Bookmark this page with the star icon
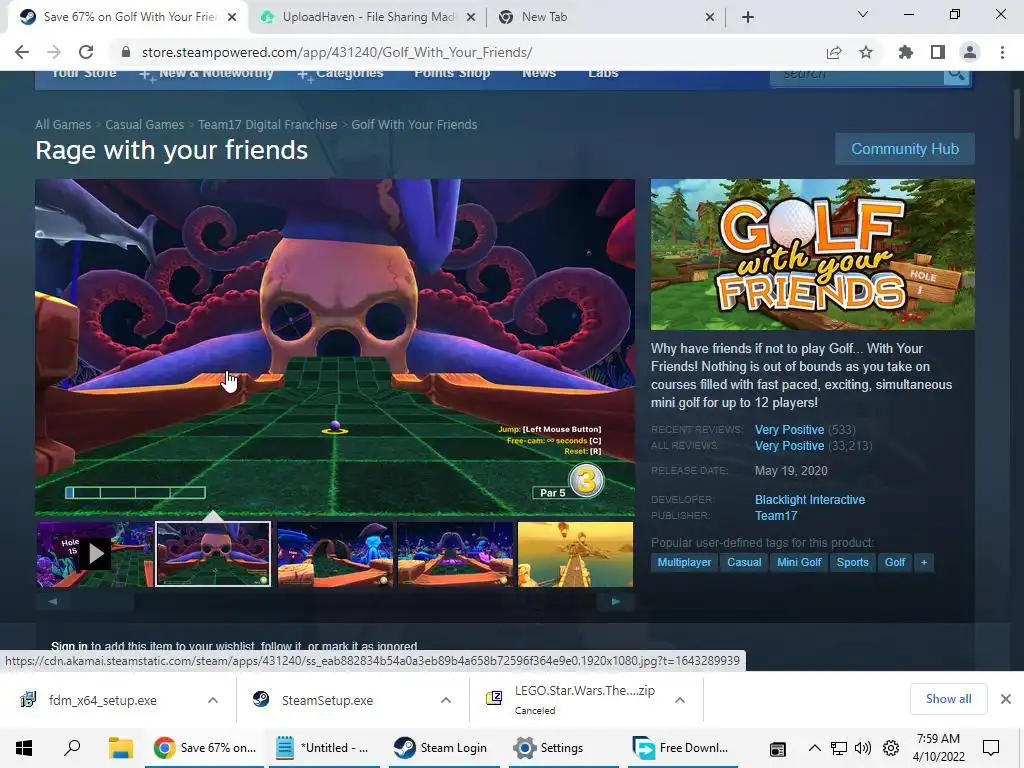 coord(866,52)
